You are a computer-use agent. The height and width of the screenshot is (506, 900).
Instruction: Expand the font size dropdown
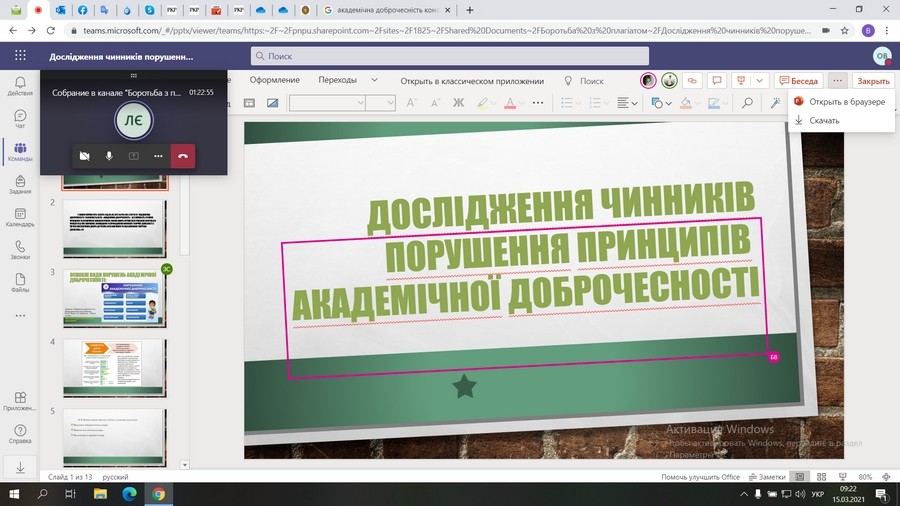tap(380, 103)
